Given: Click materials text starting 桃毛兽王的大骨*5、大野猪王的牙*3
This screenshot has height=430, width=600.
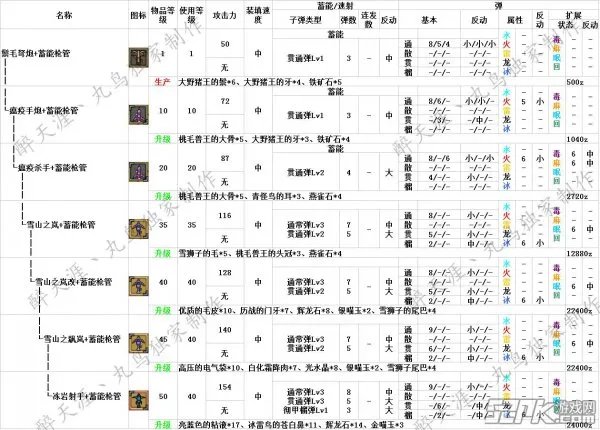Looking at the screenshot, I should click(x=264, y=139).
